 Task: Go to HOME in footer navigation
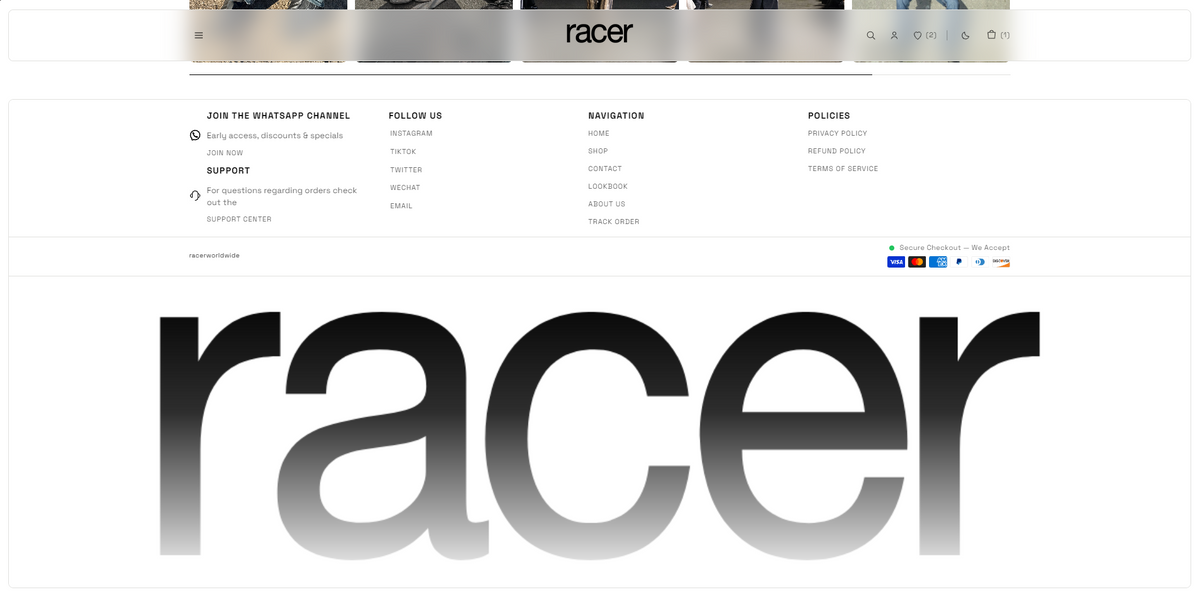tap(599, 133)
